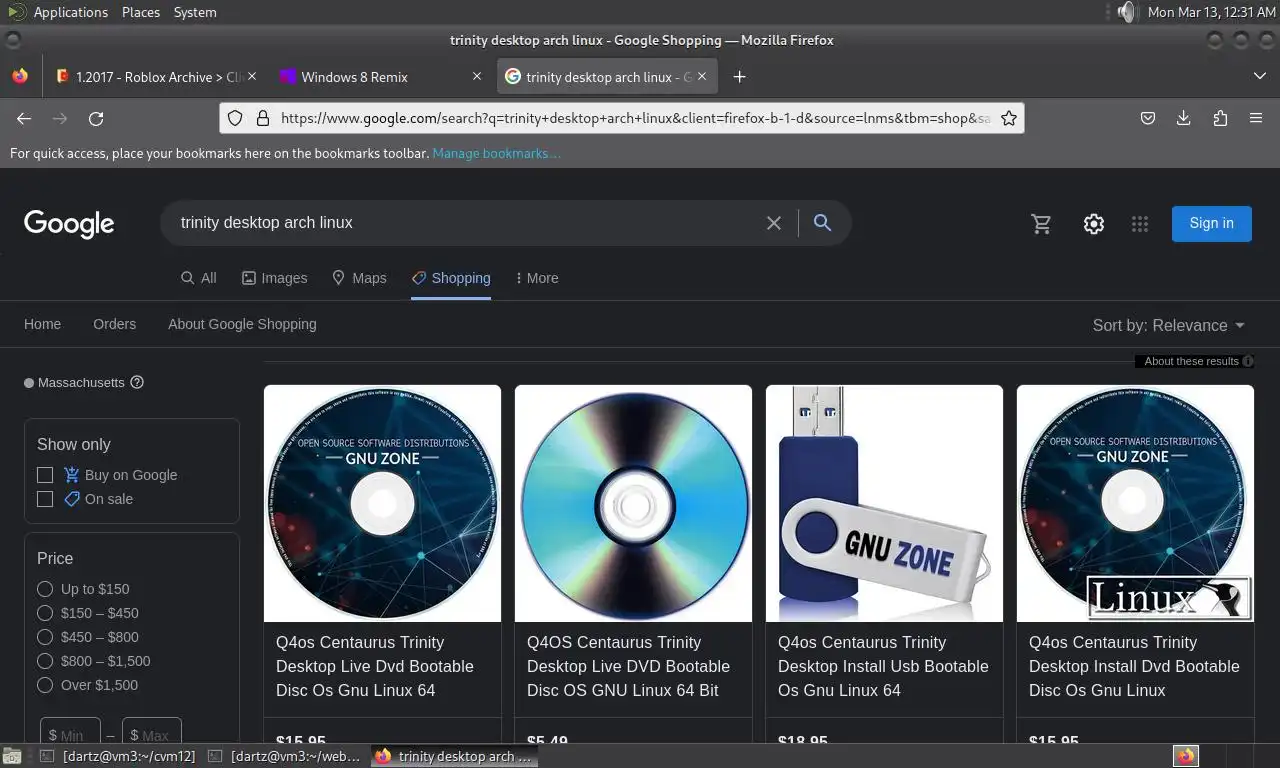Select the Over $1,500 price range
This screenshot has width=1280, height=768.
[45, 685]
